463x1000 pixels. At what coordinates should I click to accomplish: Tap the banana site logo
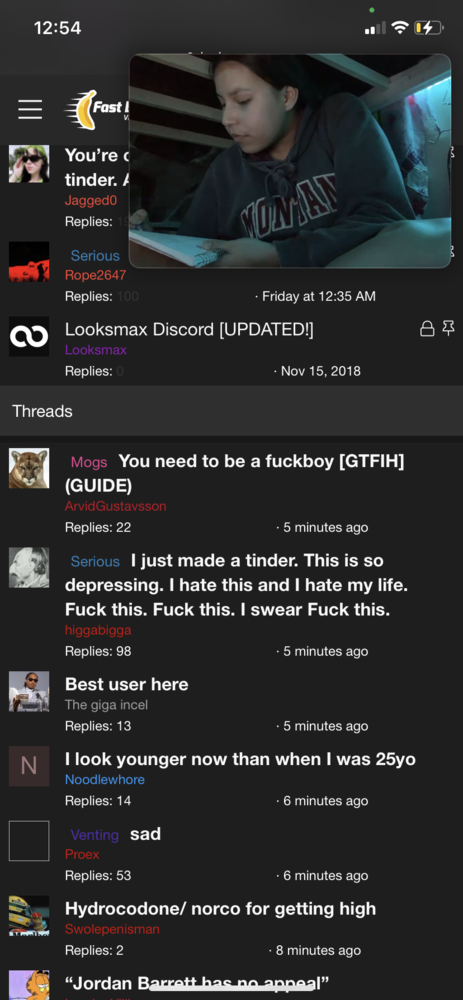[x=96, y=109]
